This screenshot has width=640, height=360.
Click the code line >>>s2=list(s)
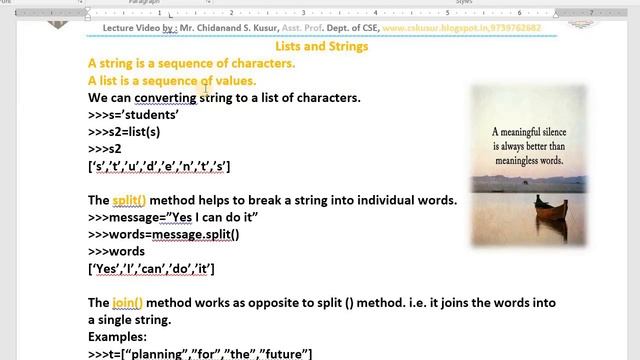coord(124,132)
